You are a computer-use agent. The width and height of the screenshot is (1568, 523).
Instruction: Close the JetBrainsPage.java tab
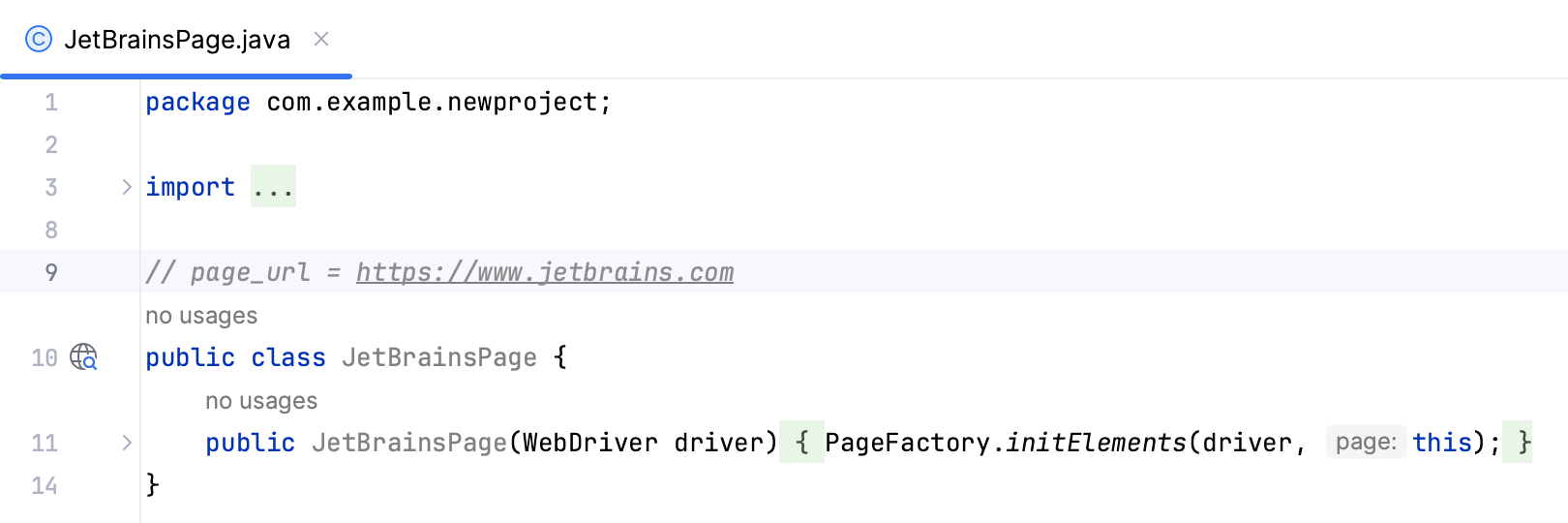click(x=321, y=39)
